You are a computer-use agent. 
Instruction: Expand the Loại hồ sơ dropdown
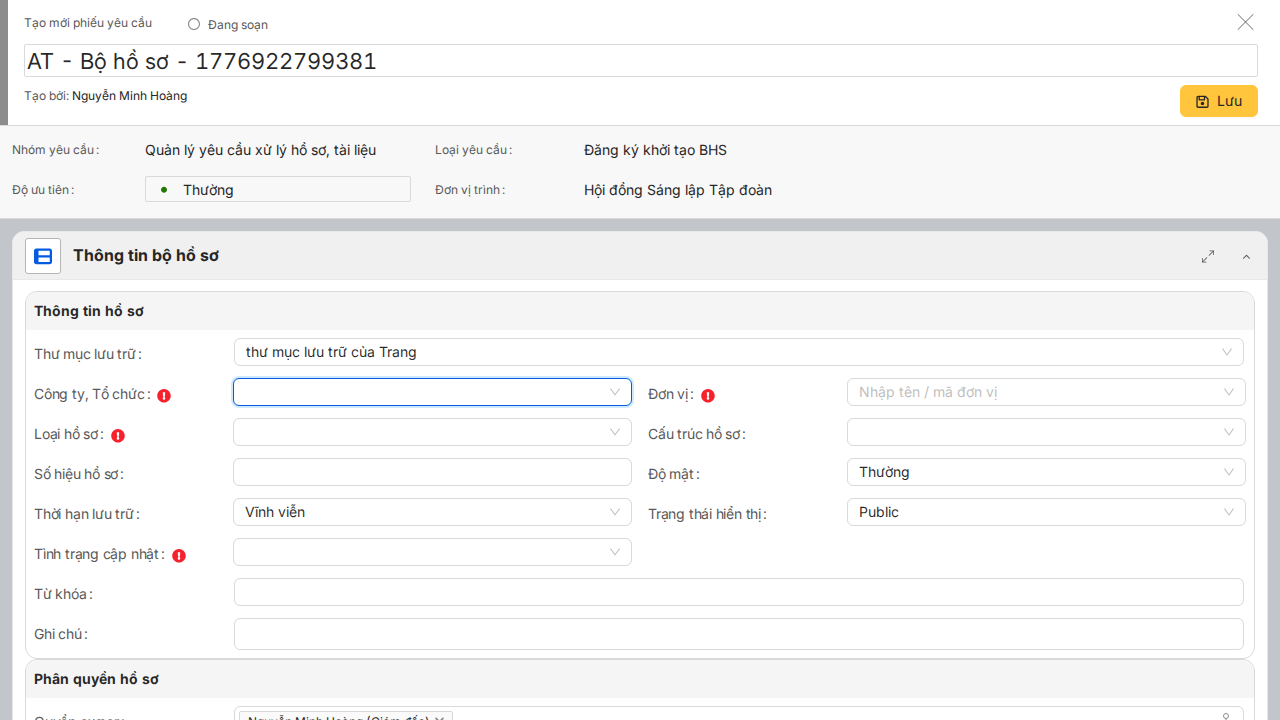click(432, 432)
